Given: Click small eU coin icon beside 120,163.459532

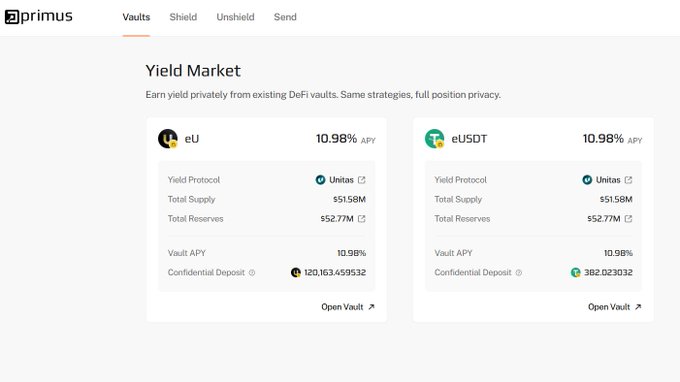Looking at the screenshot, I should 296,272.
